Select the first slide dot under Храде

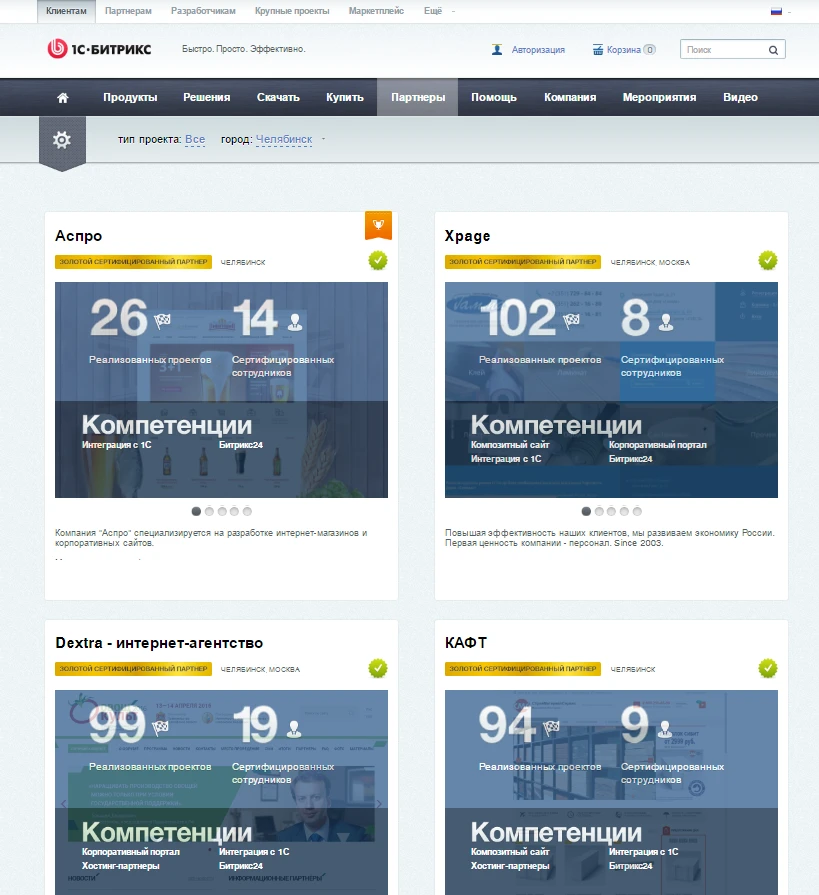tap(586, 511)
